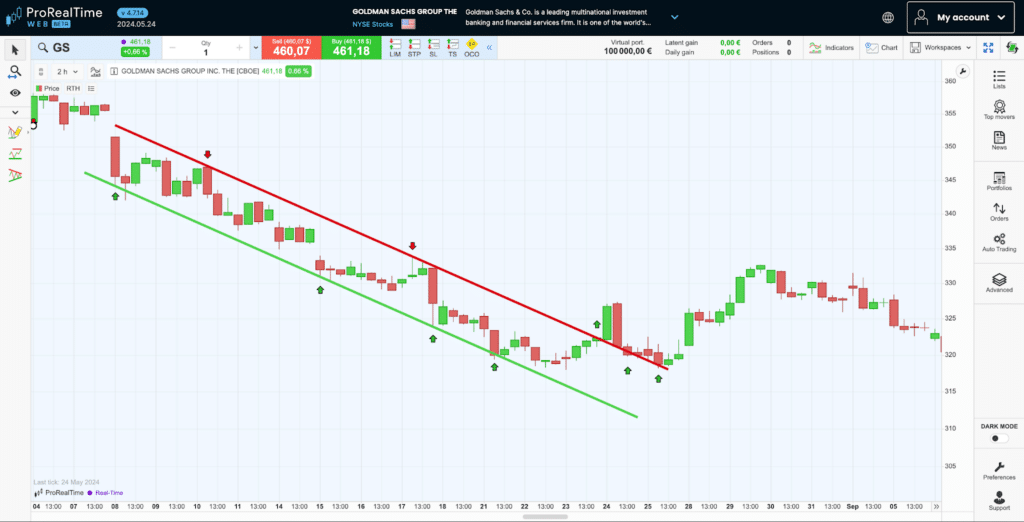1024x522 pixels.
Task: Choose the SL stop loss icon
Action: (x=433, y=48)
